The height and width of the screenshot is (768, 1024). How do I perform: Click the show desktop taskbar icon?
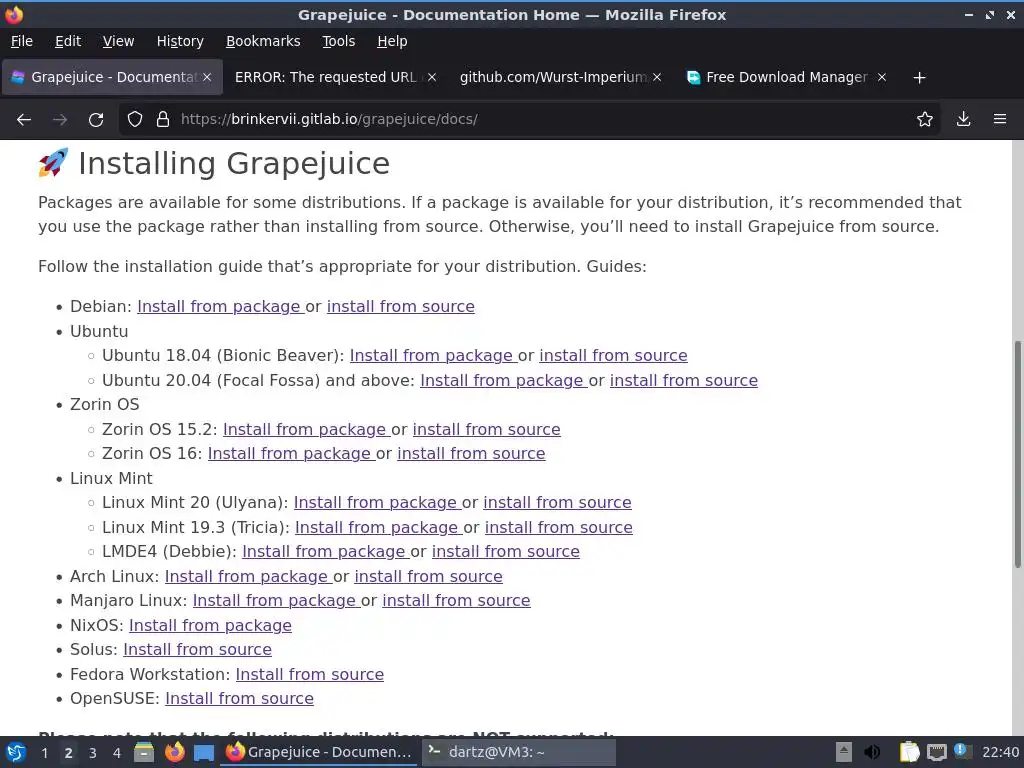[x=204, y=753]
